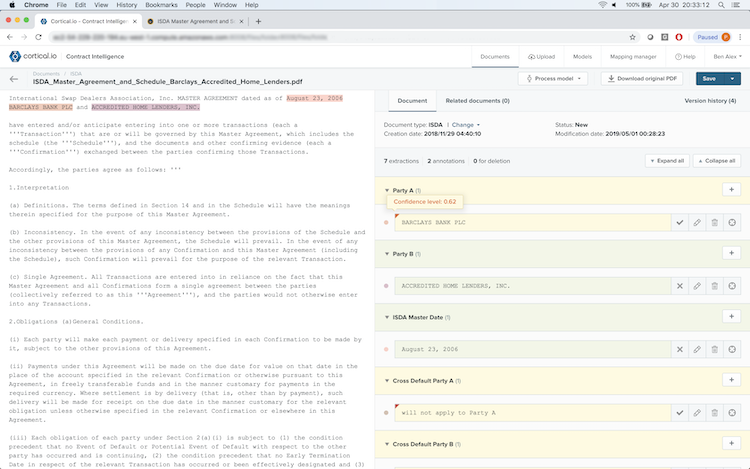Bookmark this page with the star icon
750x469 pixels.
[632, 37]
